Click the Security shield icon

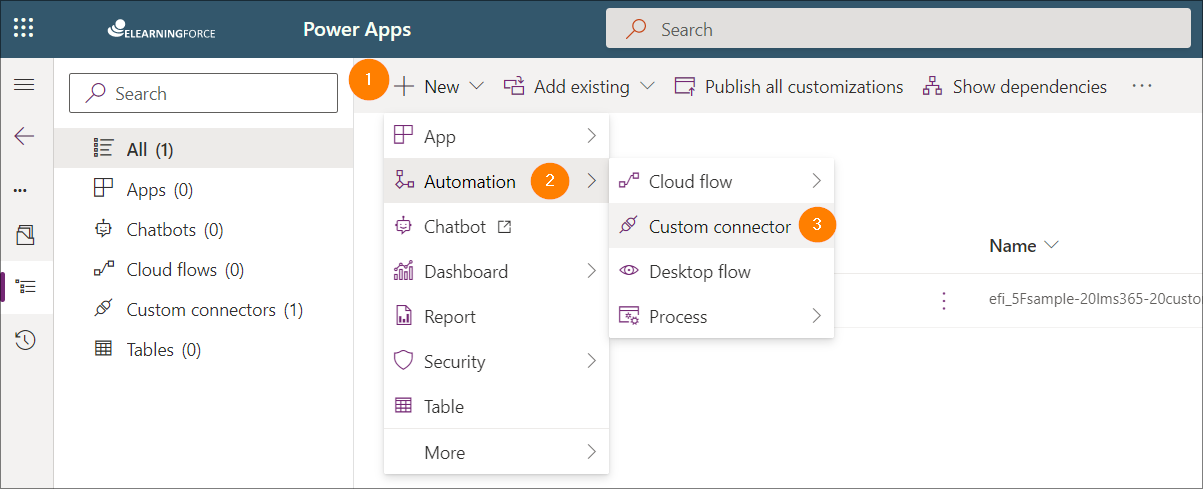click(404, 361)
